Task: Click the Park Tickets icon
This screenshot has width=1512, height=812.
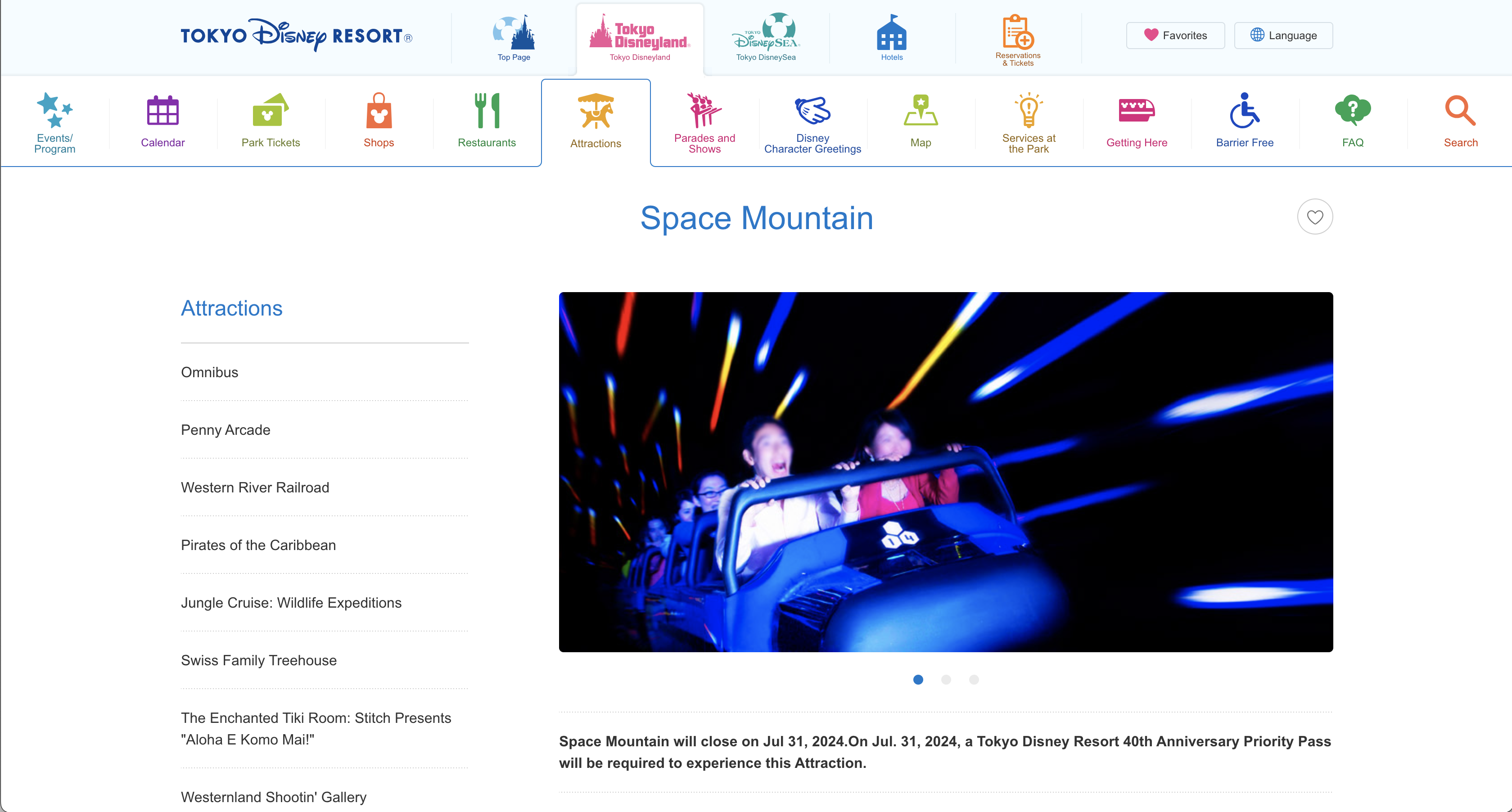Action: (271, 110)
